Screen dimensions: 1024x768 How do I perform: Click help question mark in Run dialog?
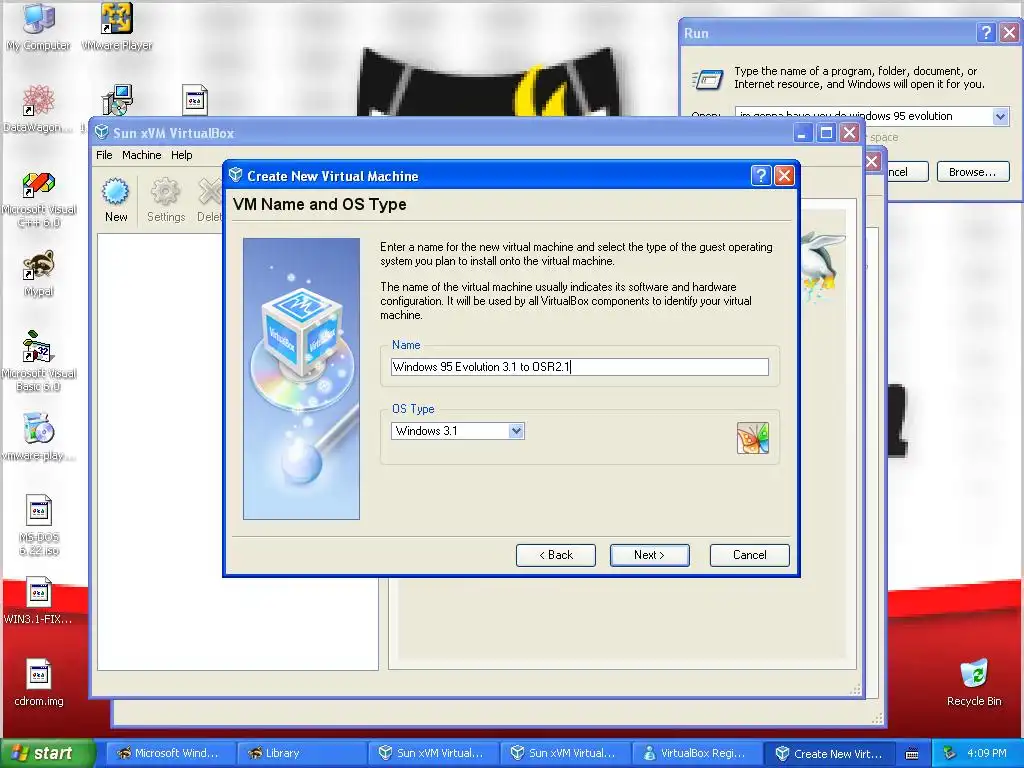coord(986,33)
